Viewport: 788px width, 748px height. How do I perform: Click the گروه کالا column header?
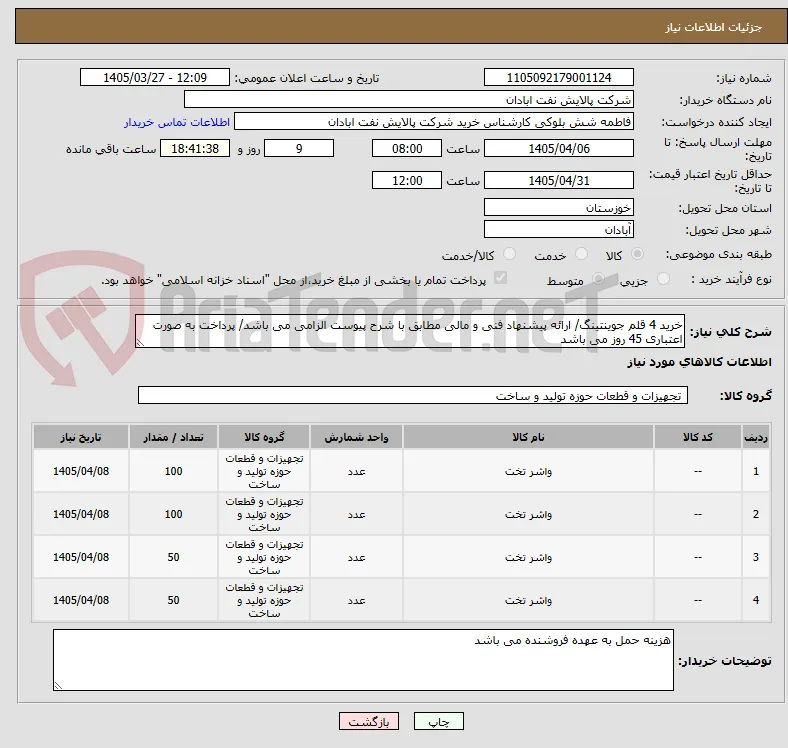pos(264,437)
